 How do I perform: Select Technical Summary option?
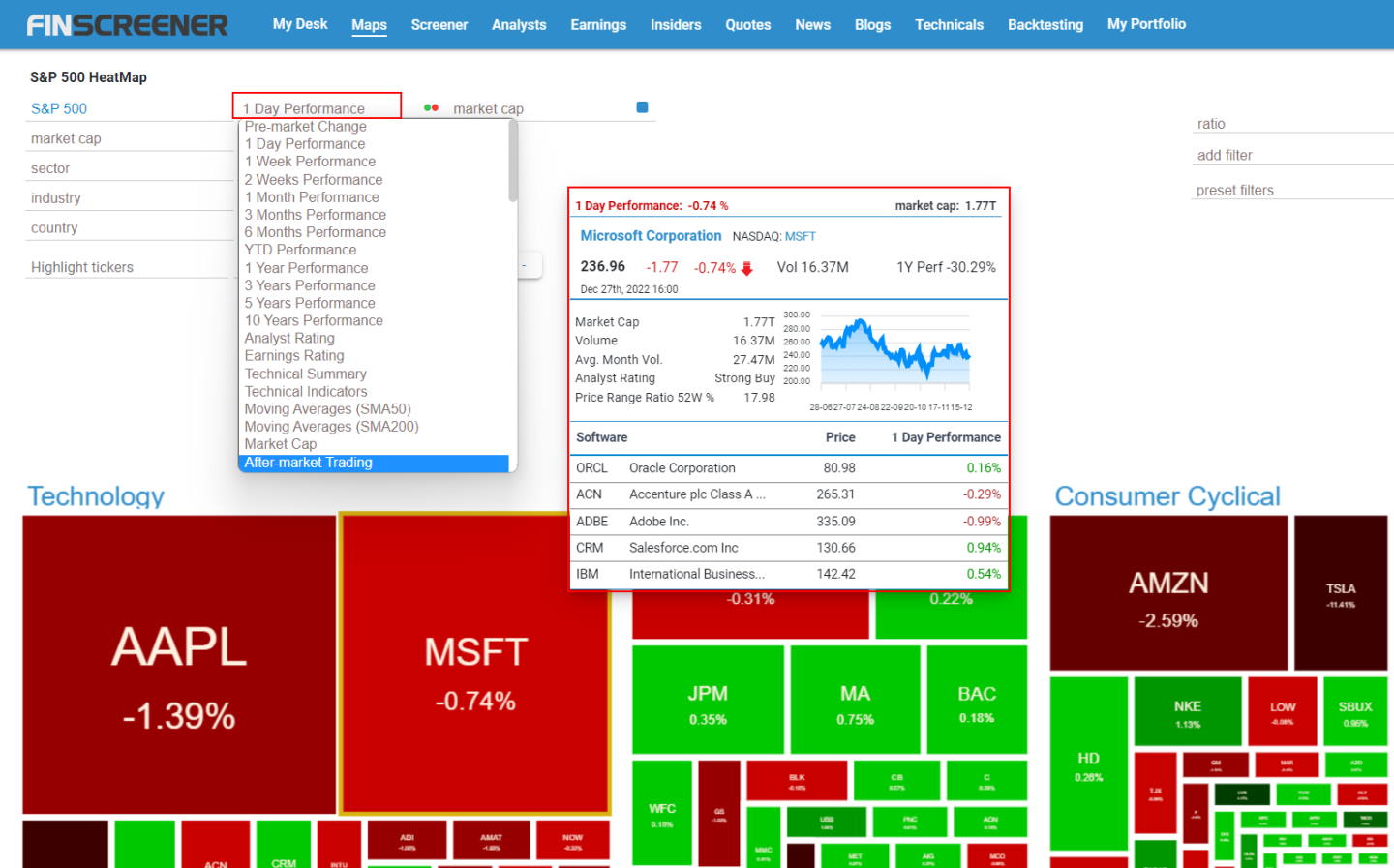(374, 374)
